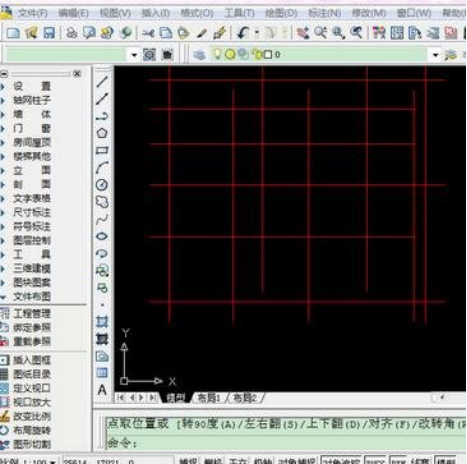Select the Gradient hatch tool

102,339
